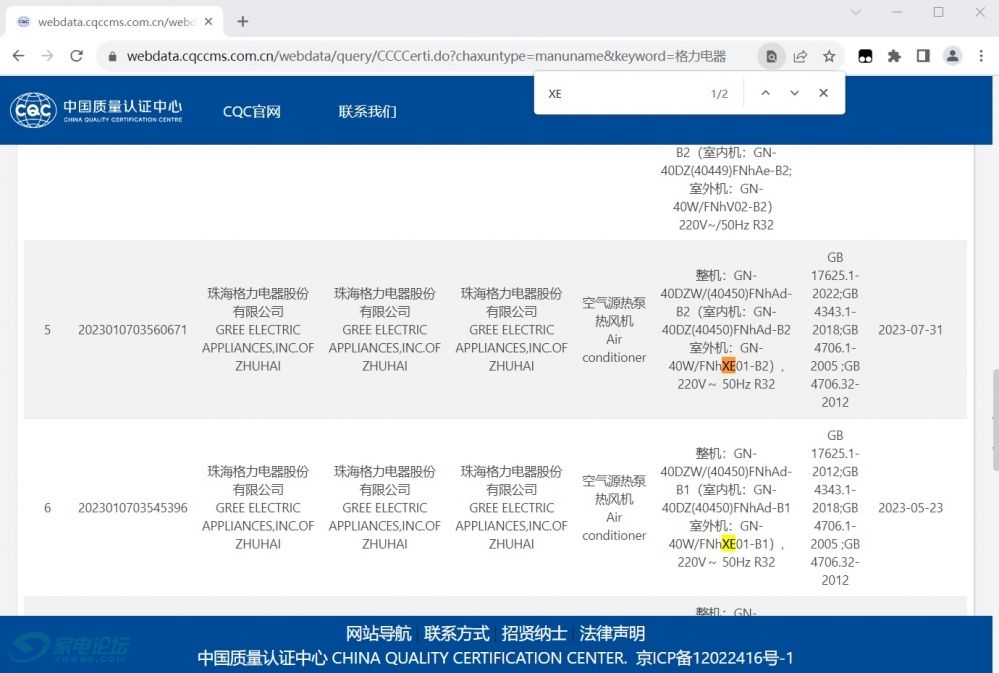Click the 法律声明 footer link

(x=612, y=633)
